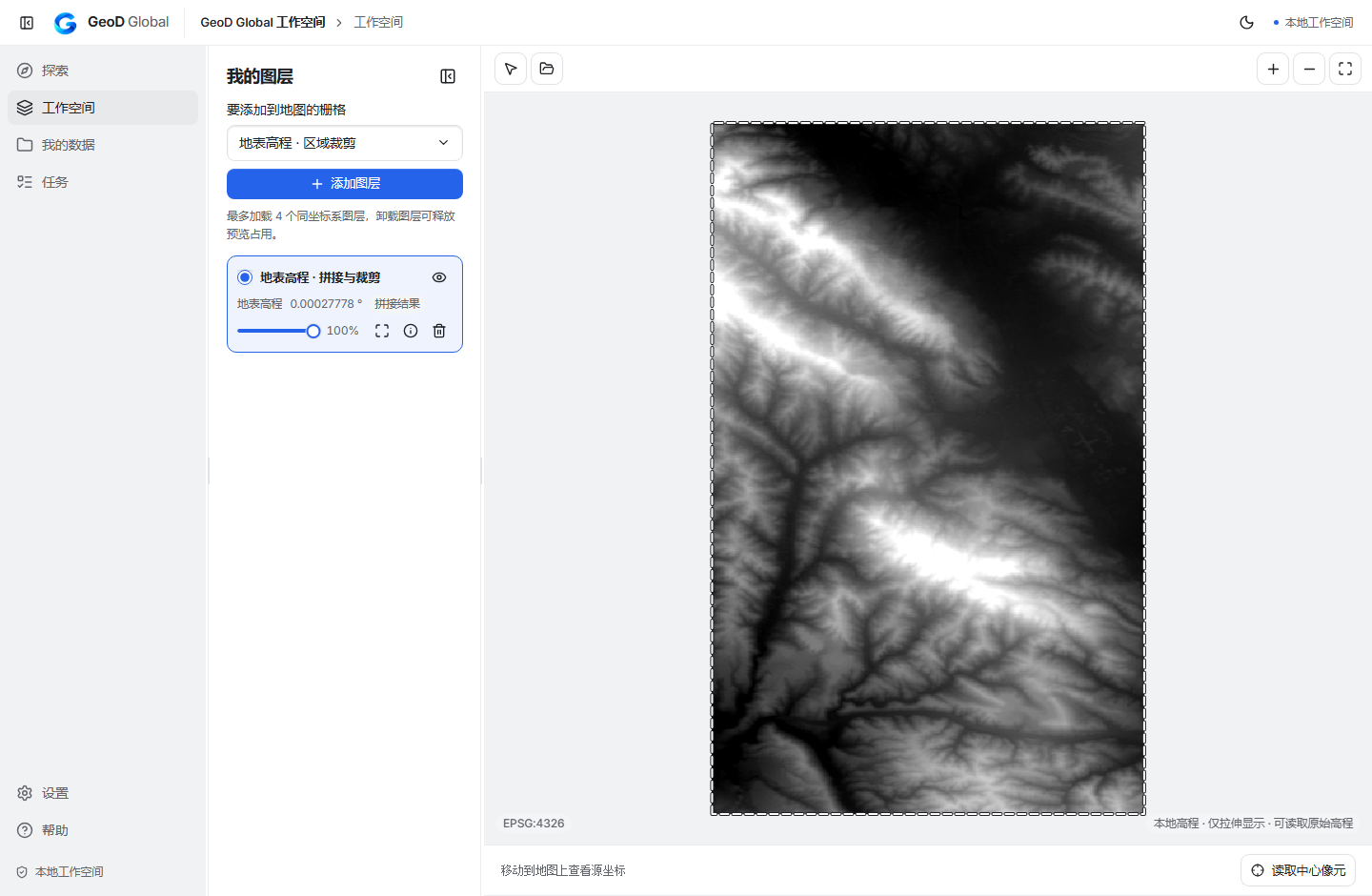The image size is (1372, 896).
Task: Zoom out the map with minus button
Action: click(x=1309, y=69)
